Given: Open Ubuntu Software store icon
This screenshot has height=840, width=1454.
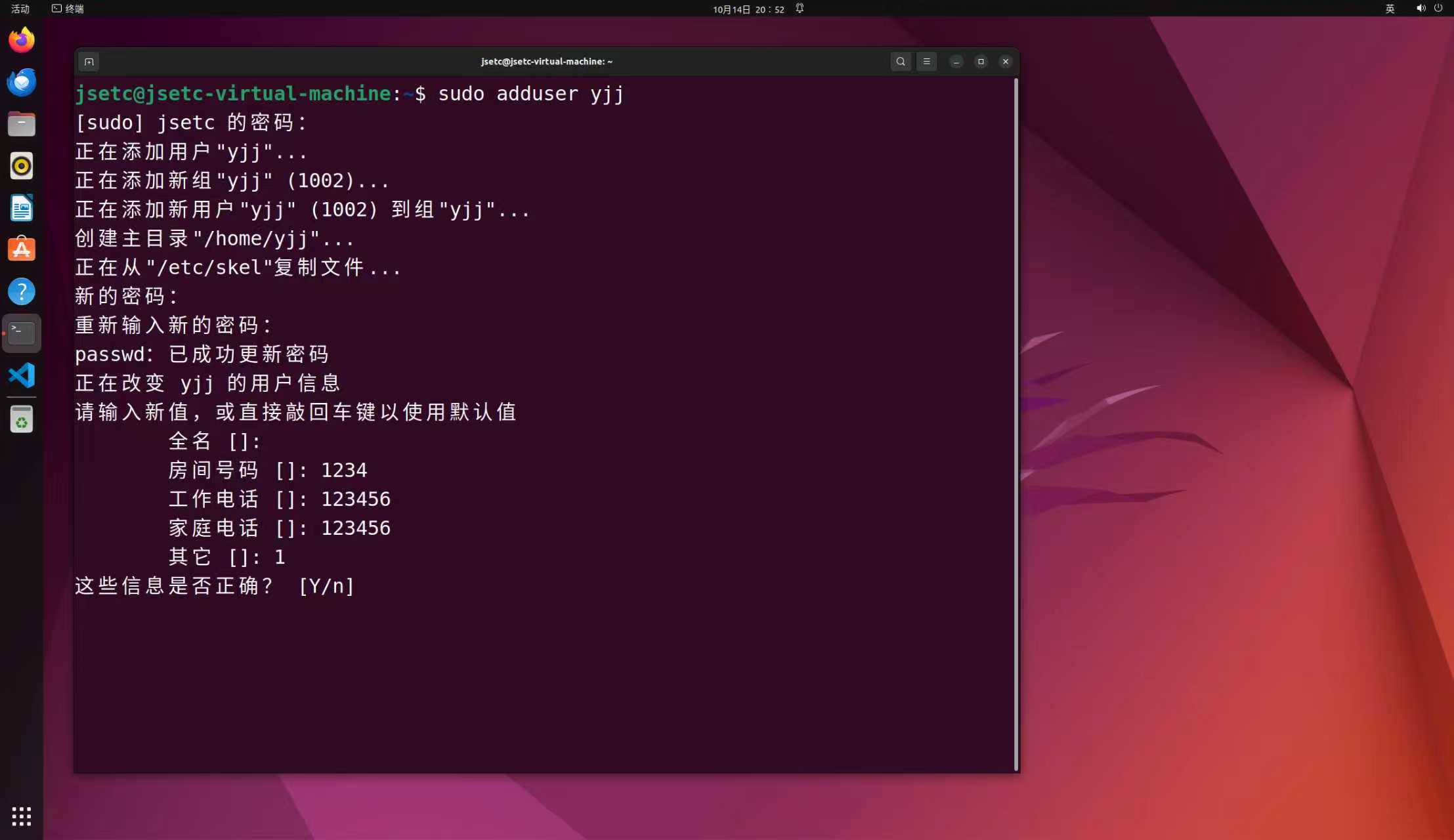Looking at the screenshot, I should [x=22, y=250].
